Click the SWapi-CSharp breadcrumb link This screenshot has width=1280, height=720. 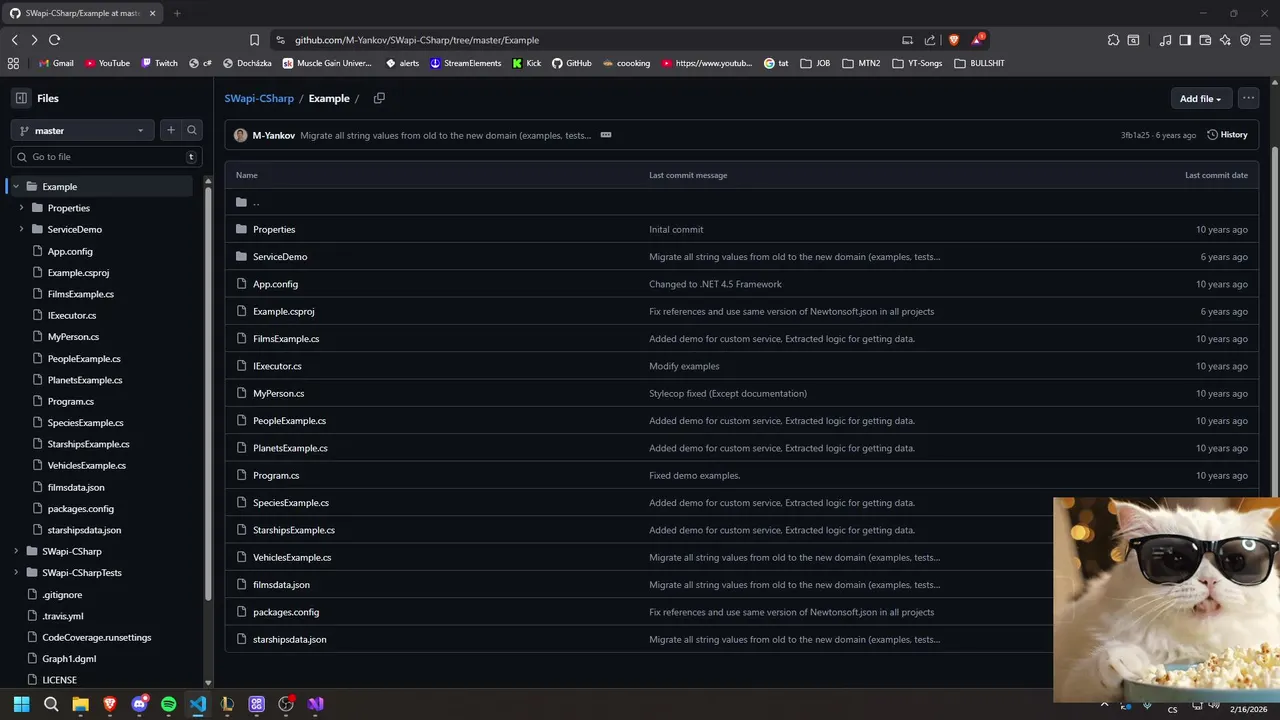(259, 98)
